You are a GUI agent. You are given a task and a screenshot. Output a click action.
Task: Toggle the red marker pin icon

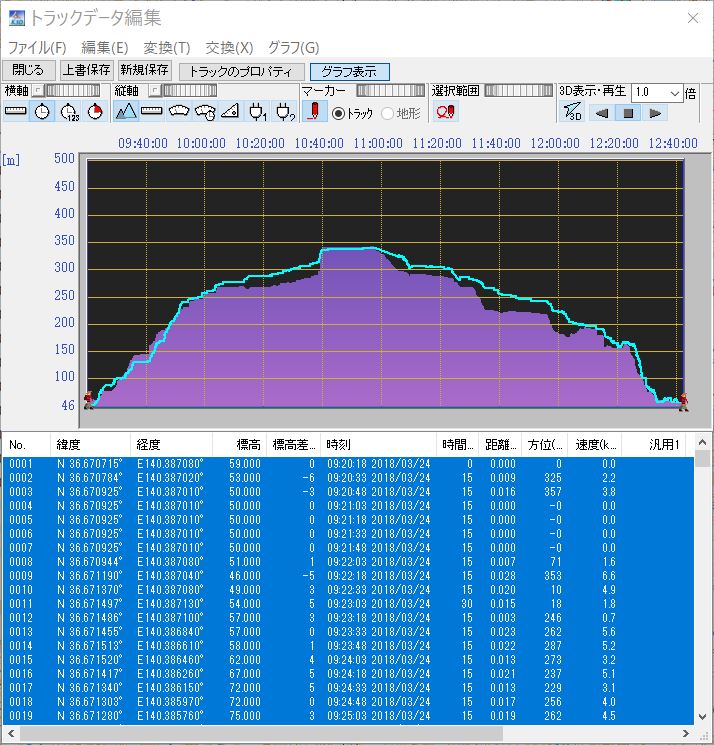[x=314, y=112]
